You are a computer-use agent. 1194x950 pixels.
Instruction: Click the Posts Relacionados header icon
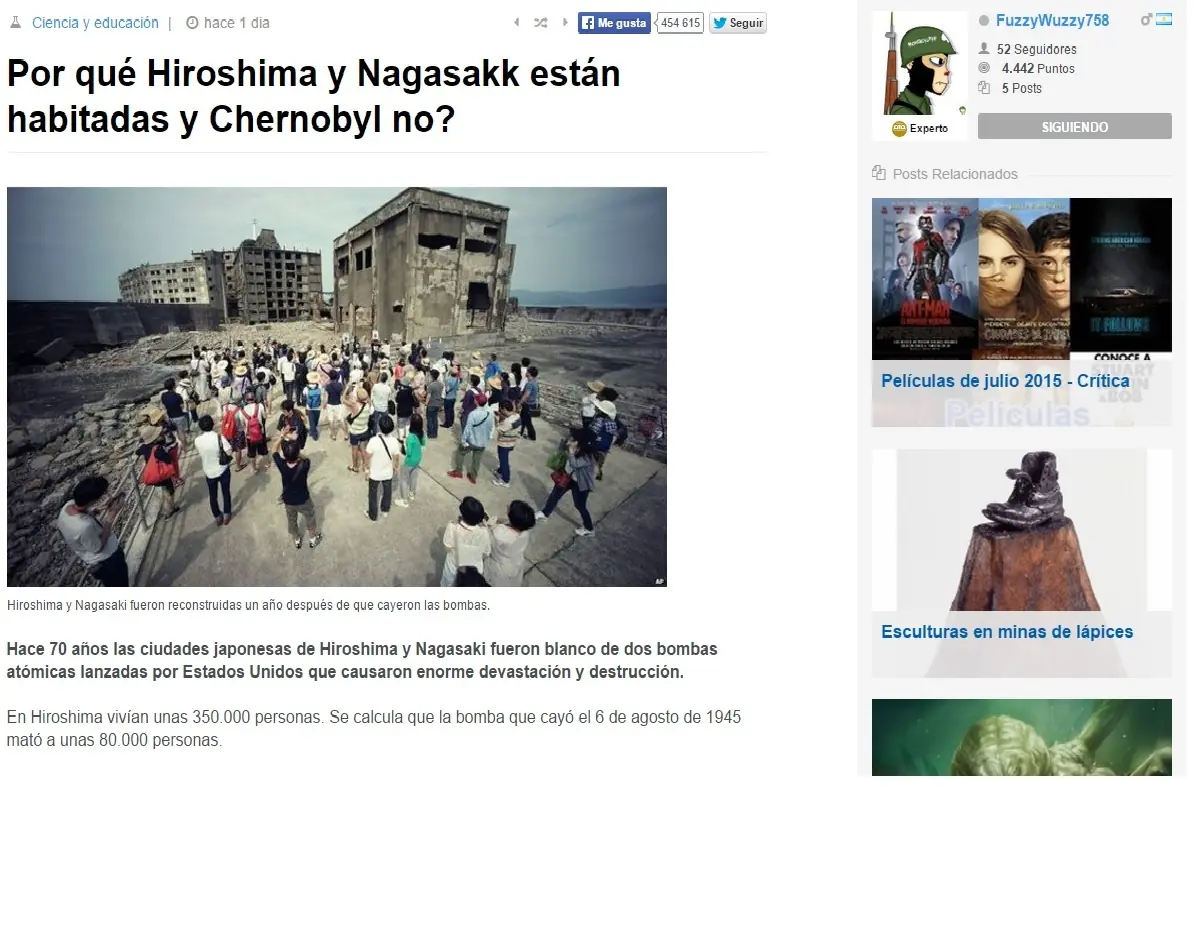(879, 173)
